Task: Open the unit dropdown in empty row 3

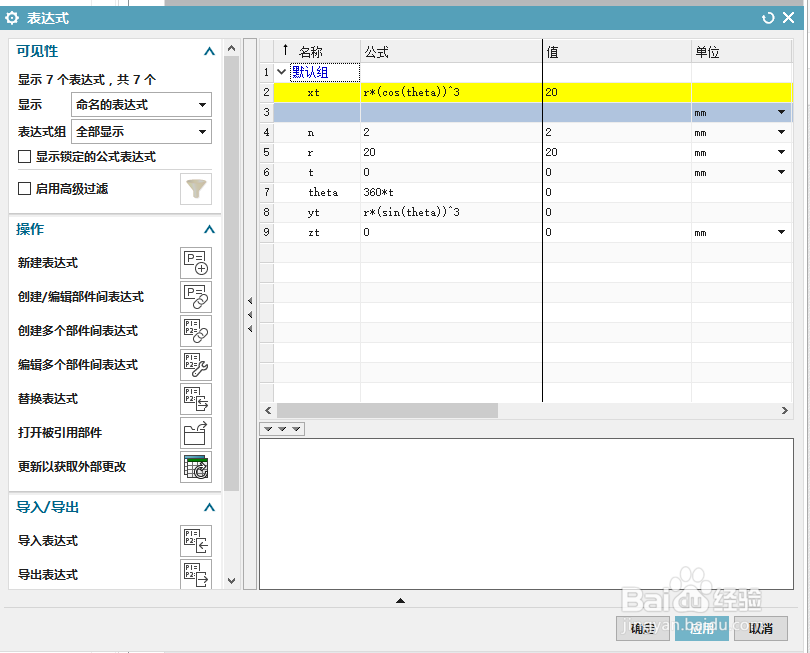Action: coord(781,112)
